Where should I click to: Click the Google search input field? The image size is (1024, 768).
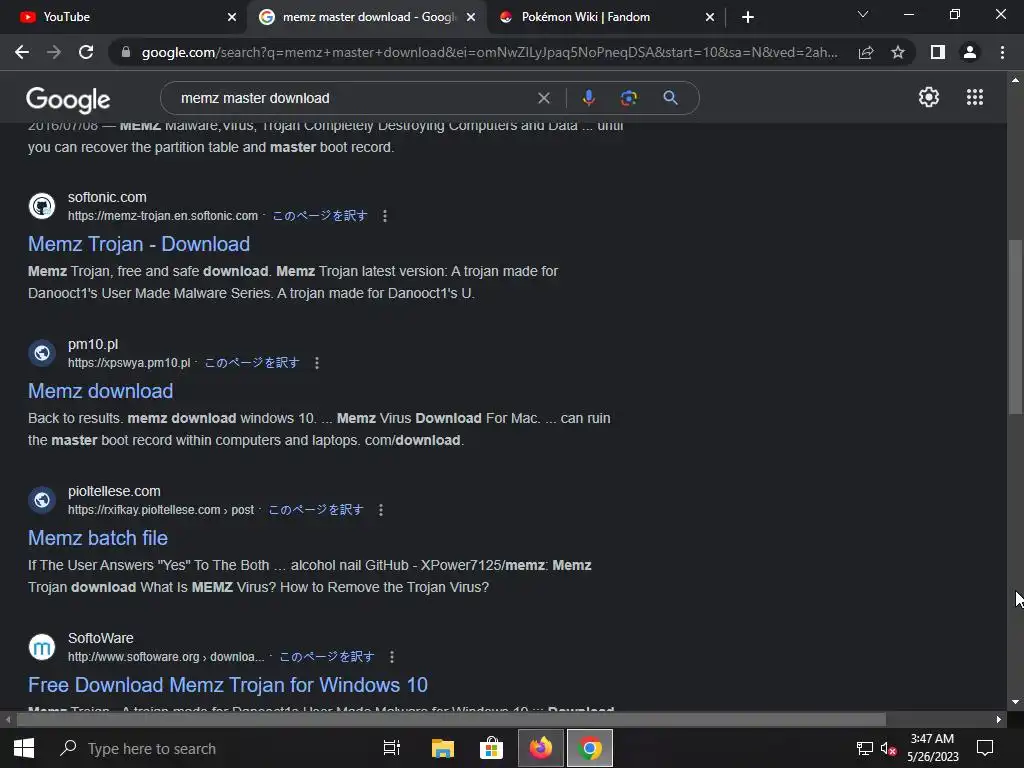(353, 98)
